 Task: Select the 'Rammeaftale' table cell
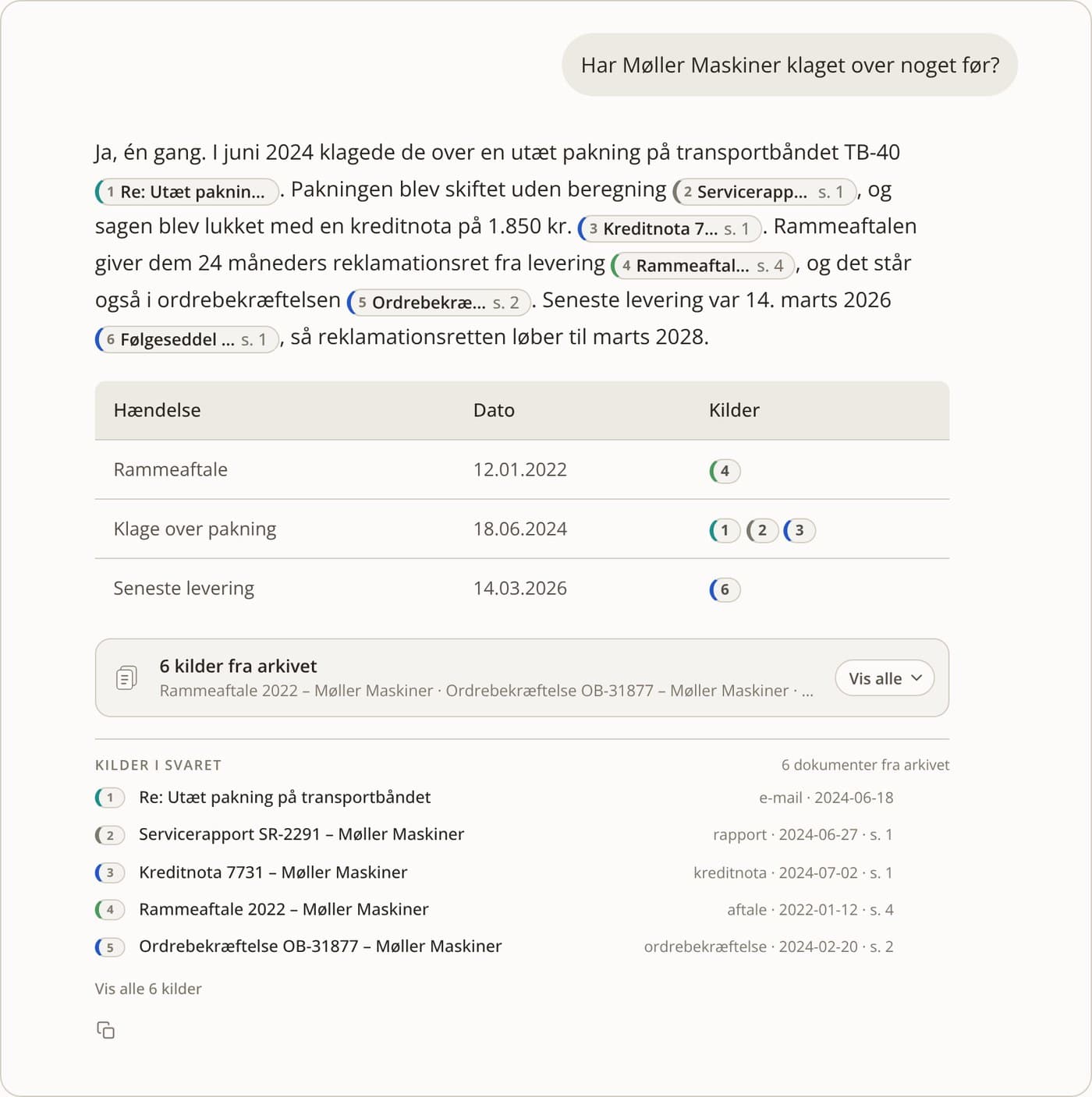tap(171, 469)
